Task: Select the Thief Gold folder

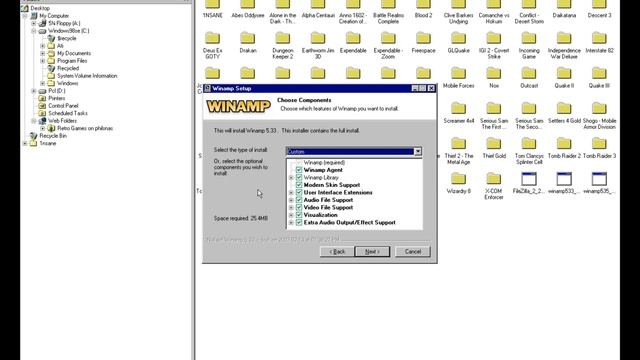Action: pyautogui.click(x=494, y=148)
